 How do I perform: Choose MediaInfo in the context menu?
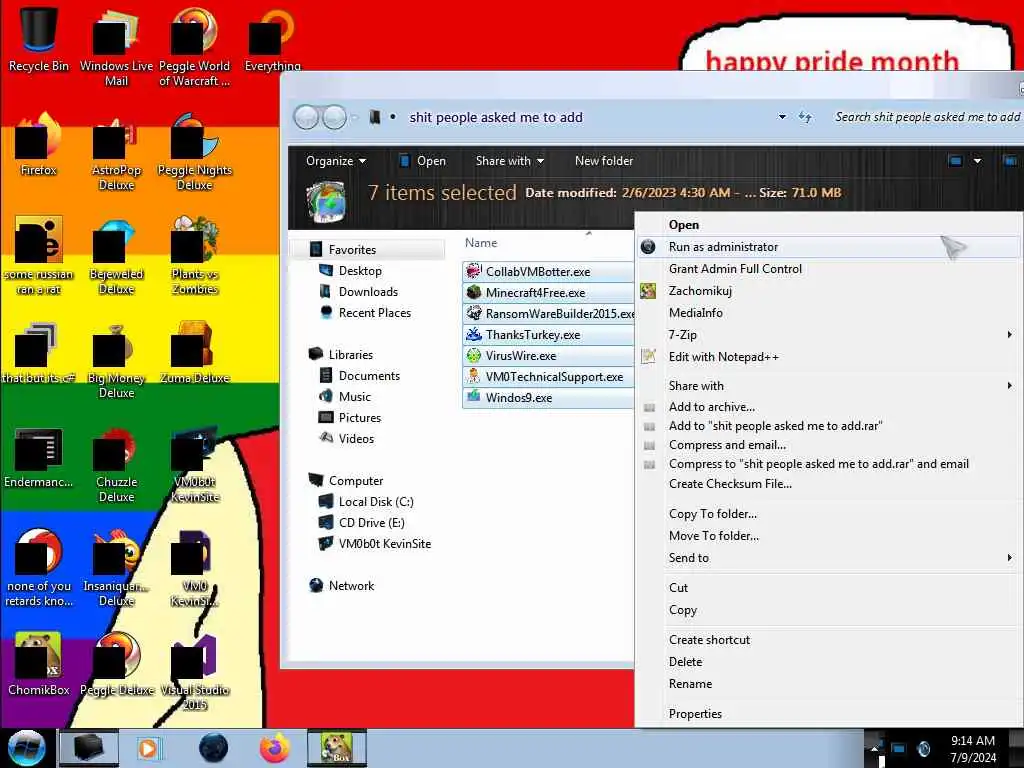click(x=829, y=313)
